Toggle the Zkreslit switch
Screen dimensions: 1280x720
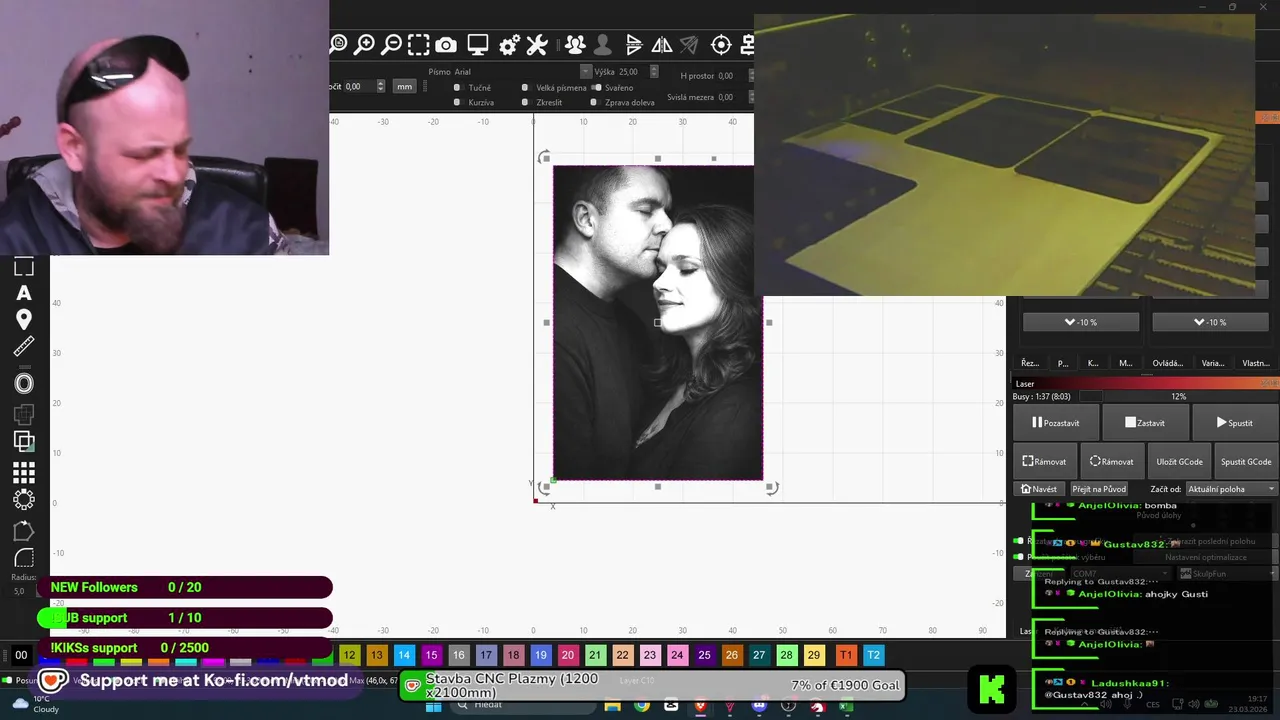[525, 102]
